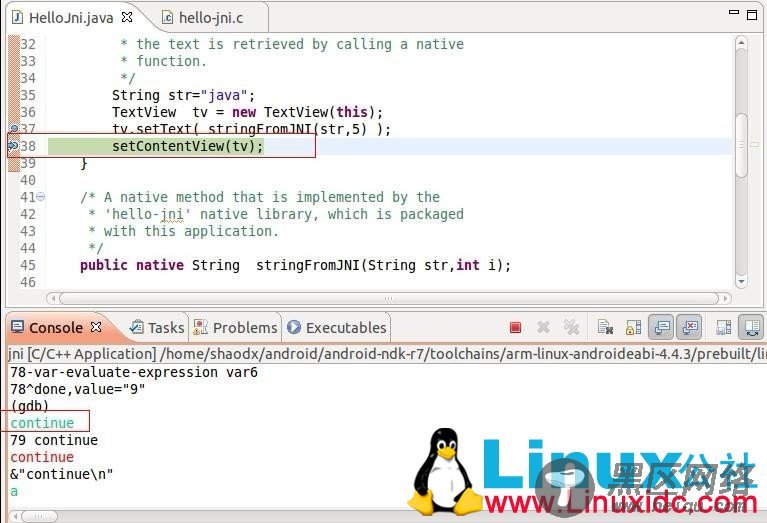Switch to hello-jni.c editor tab
This screenshot has height=523, width=767.
pyautogui.click(x=203, y=18)
